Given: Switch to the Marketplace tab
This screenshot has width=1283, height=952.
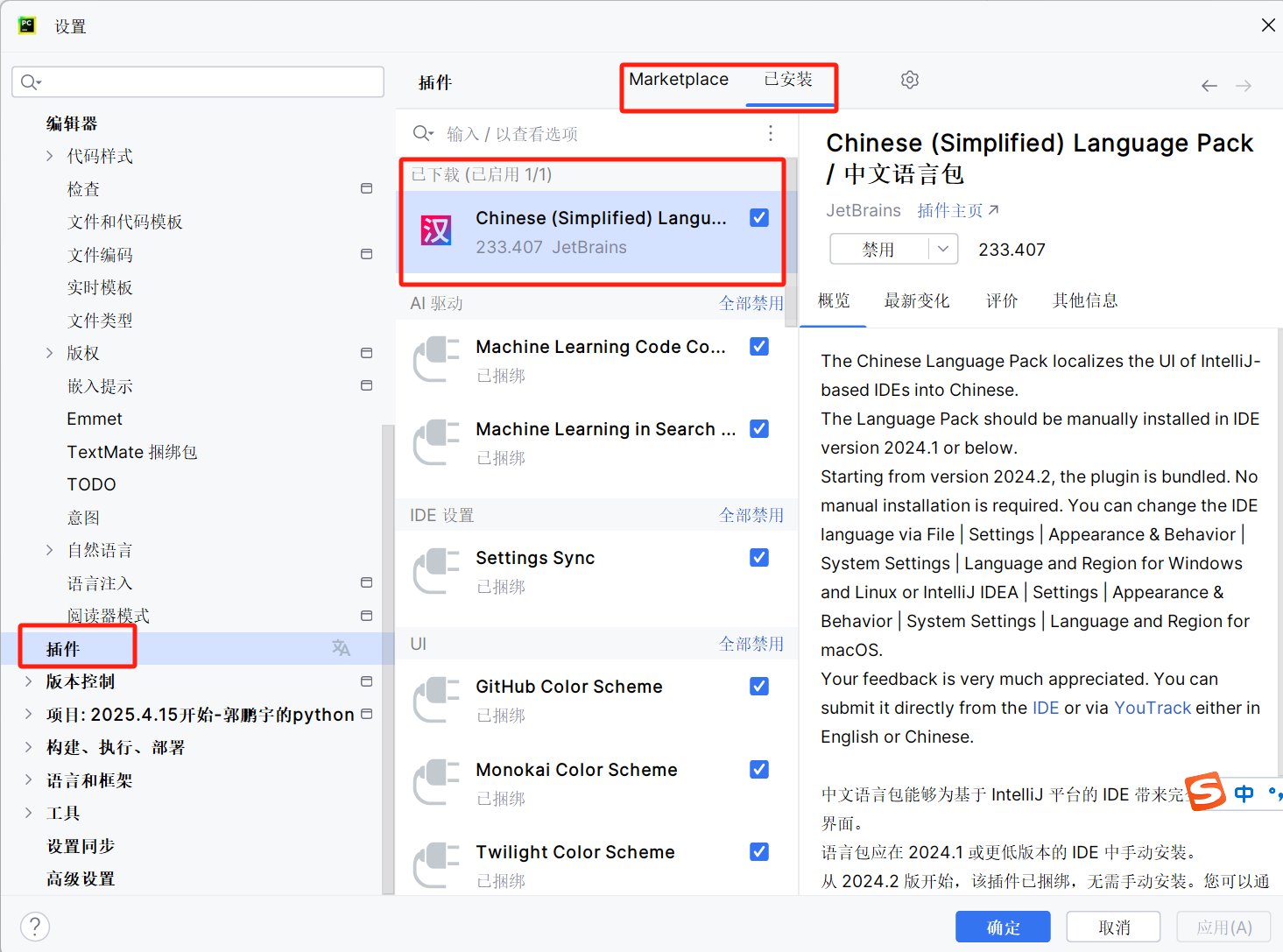Looking at the screenshot, I should point(679,80).
